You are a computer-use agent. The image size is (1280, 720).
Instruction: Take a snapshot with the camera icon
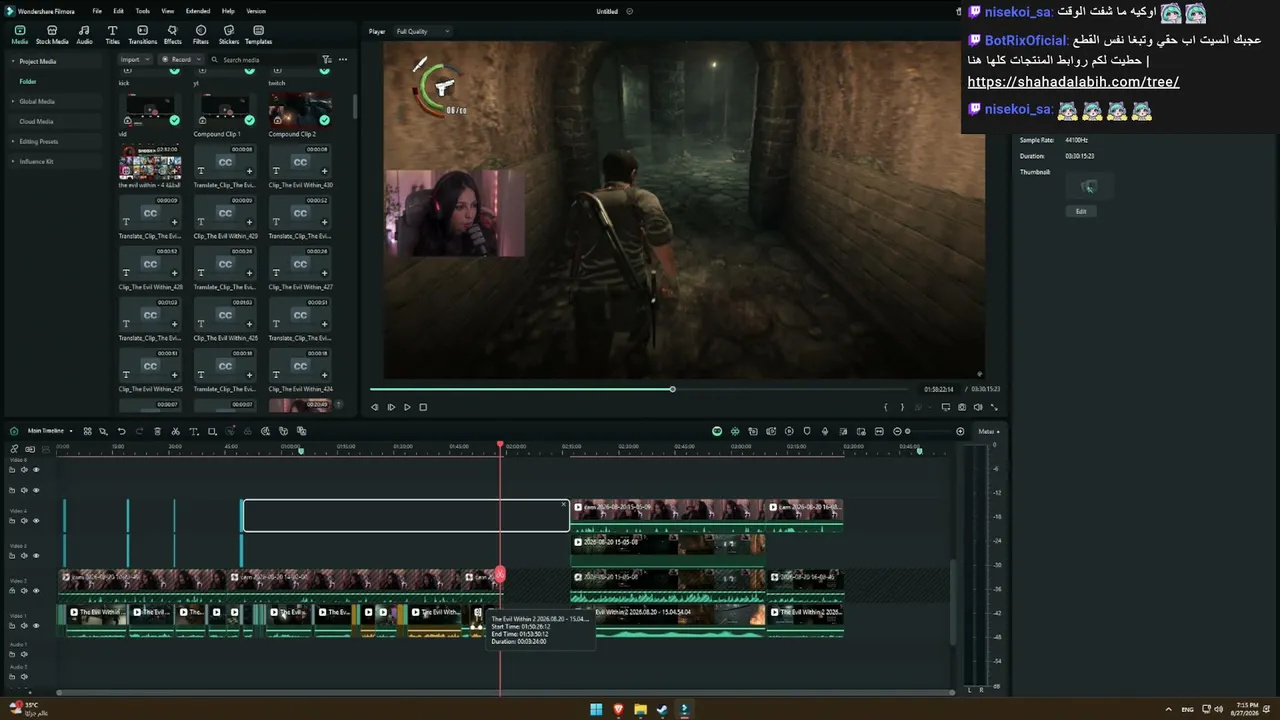pyautogui.click(x=962, y=407)
